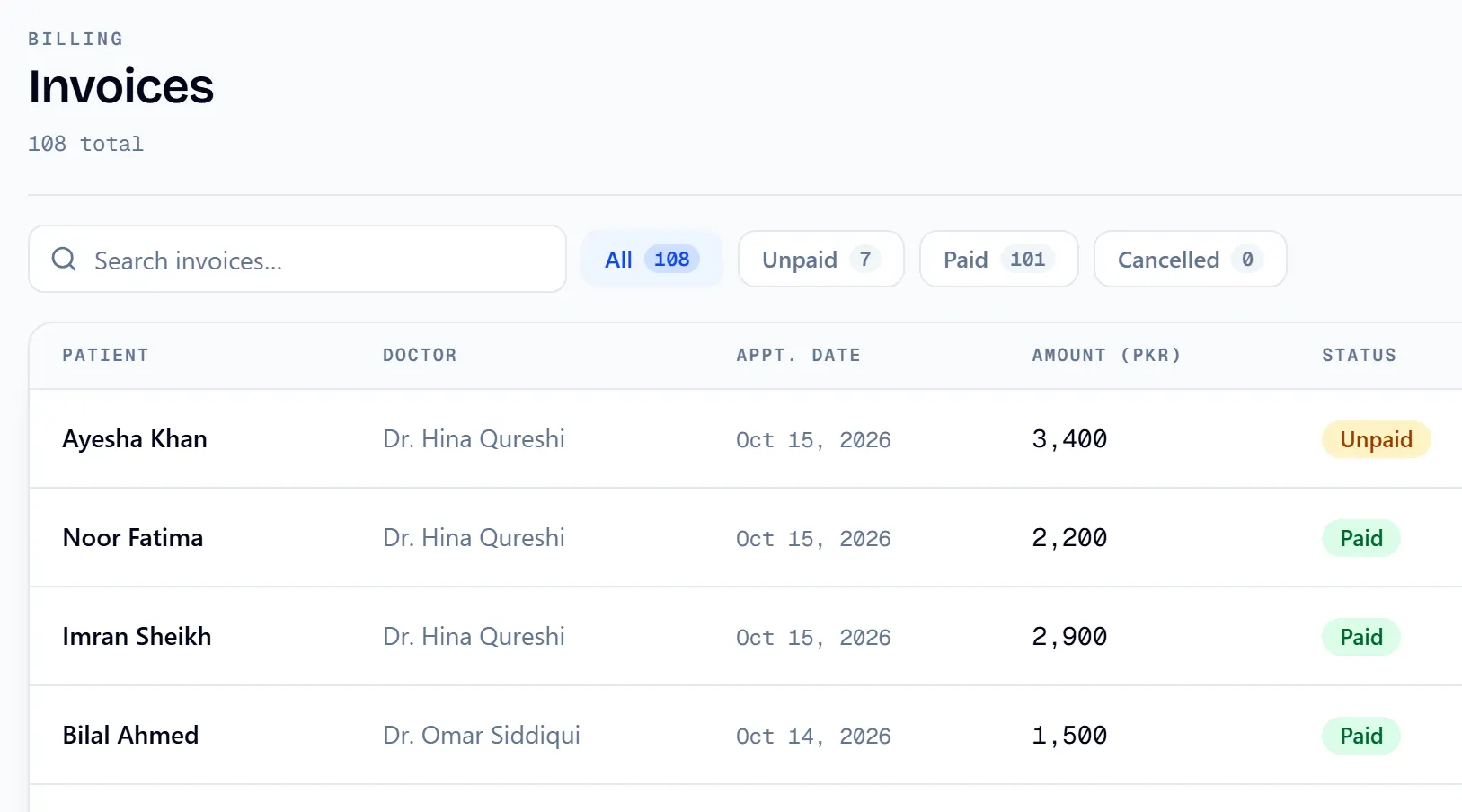Sort by Patient column header
The width and height of the screenshot is (1462, 812).
(x=105, y=355)
